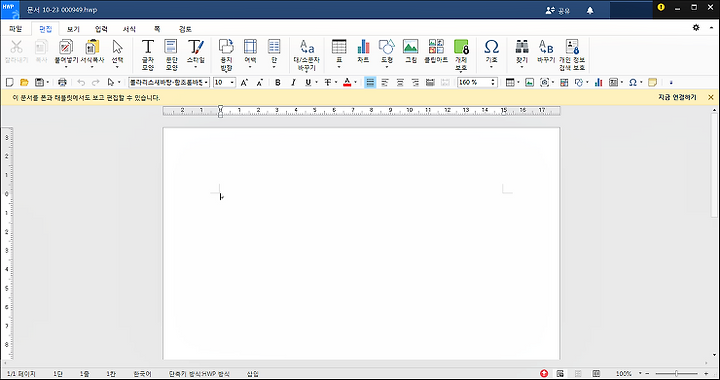720x380 pixels.
Task: Click the red upload icon in status bar
Action: tap(544, 374)
